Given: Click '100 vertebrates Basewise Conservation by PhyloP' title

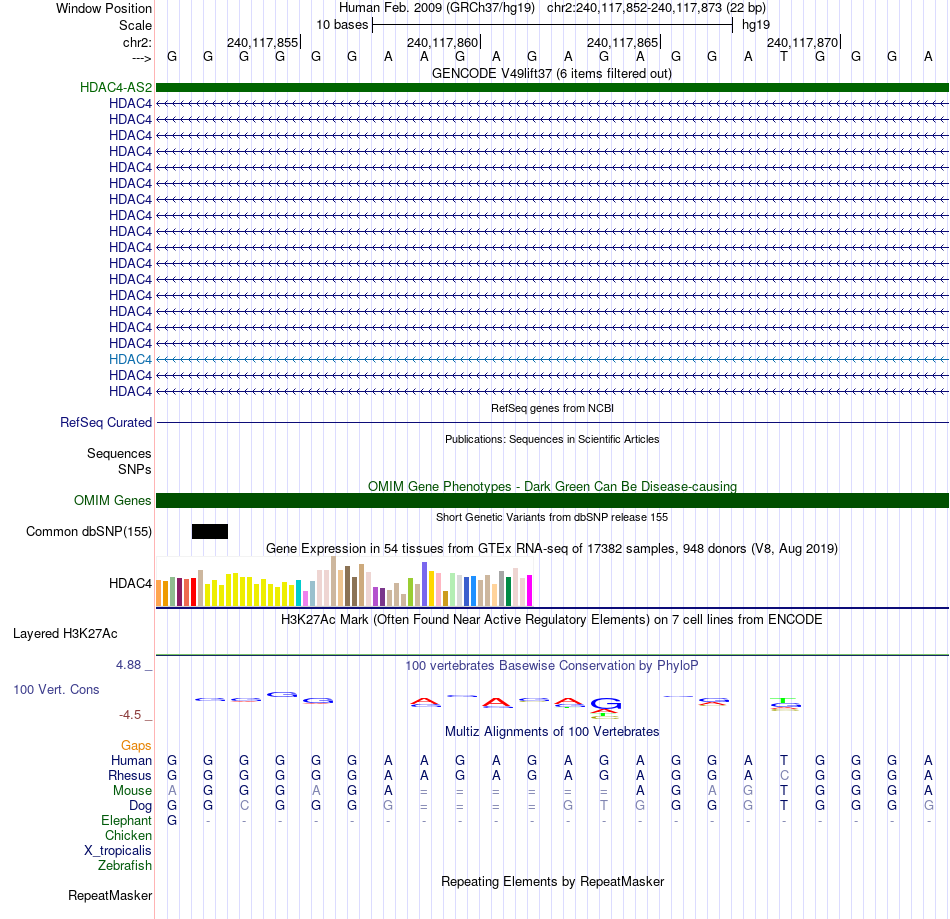Looking at the screenshot, I should pyautogui.click(x=552, y=665).
